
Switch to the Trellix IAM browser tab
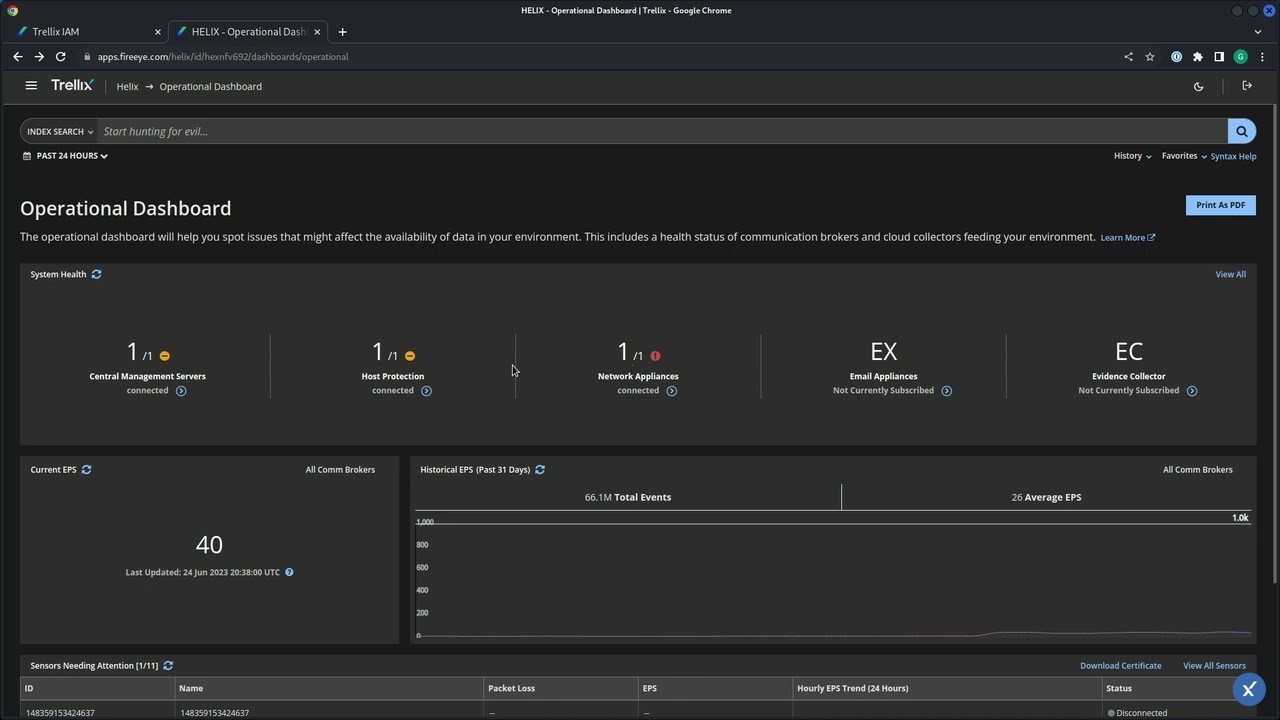point(86,32)
